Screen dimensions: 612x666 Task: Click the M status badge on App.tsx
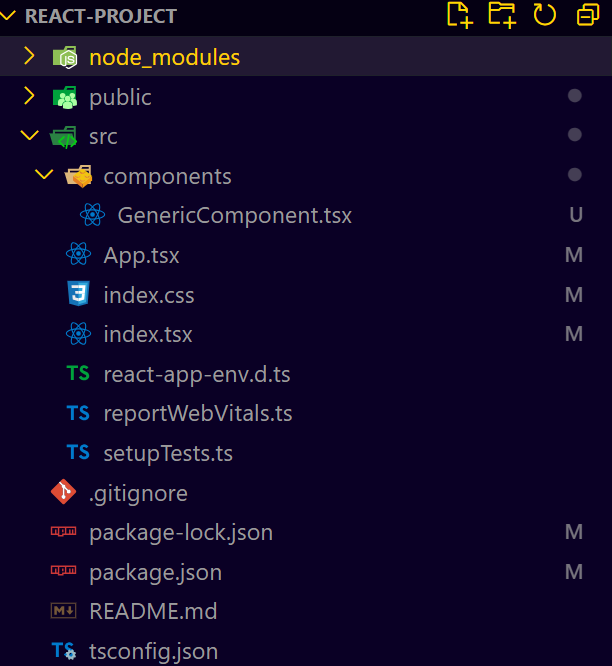574,255
